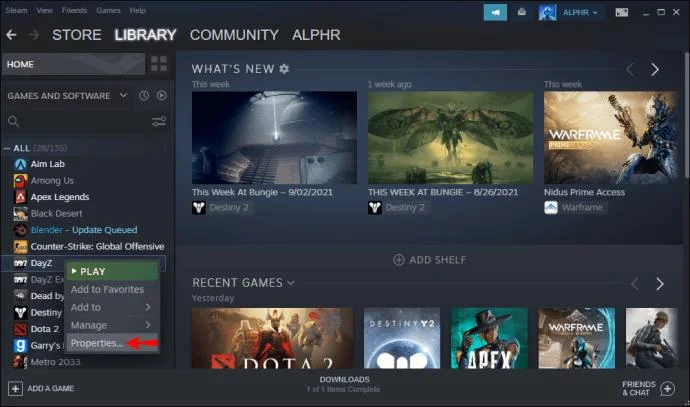This screenshot has height=407, width=690.
Task: Go back with the left arrow
Action: tap(11, 35)
